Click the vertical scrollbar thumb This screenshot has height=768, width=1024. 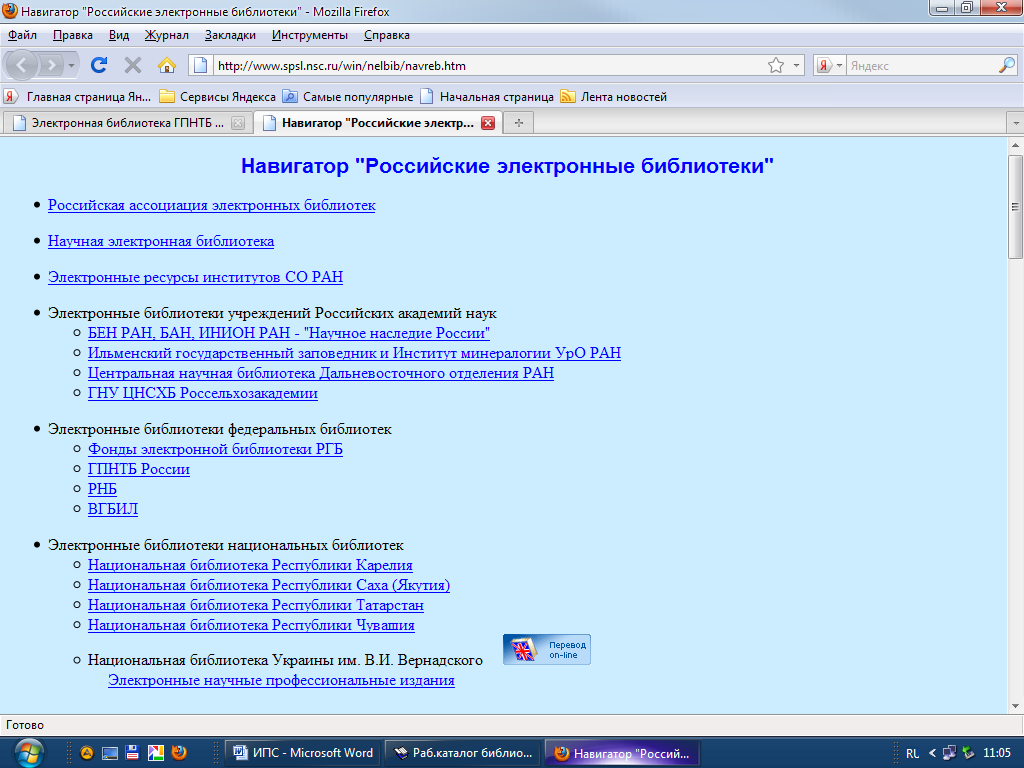coord(1015,206)
